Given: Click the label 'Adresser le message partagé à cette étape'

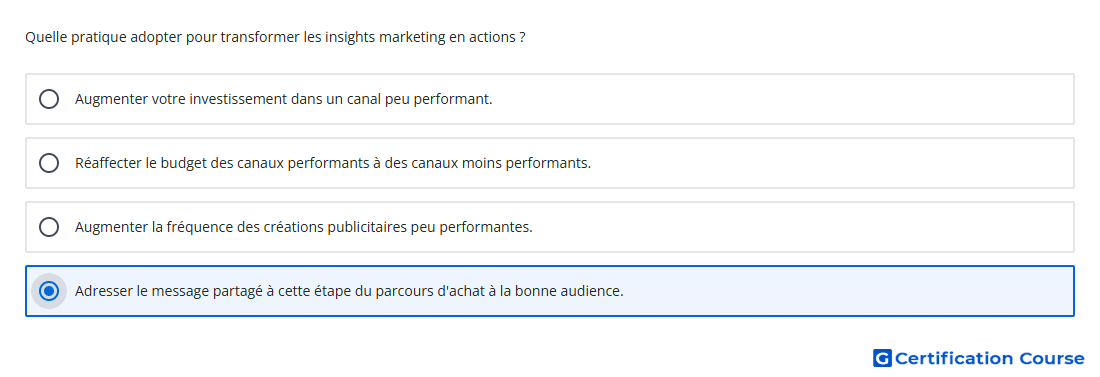Looking at the screenshot, I should click(x=213, y=291).
